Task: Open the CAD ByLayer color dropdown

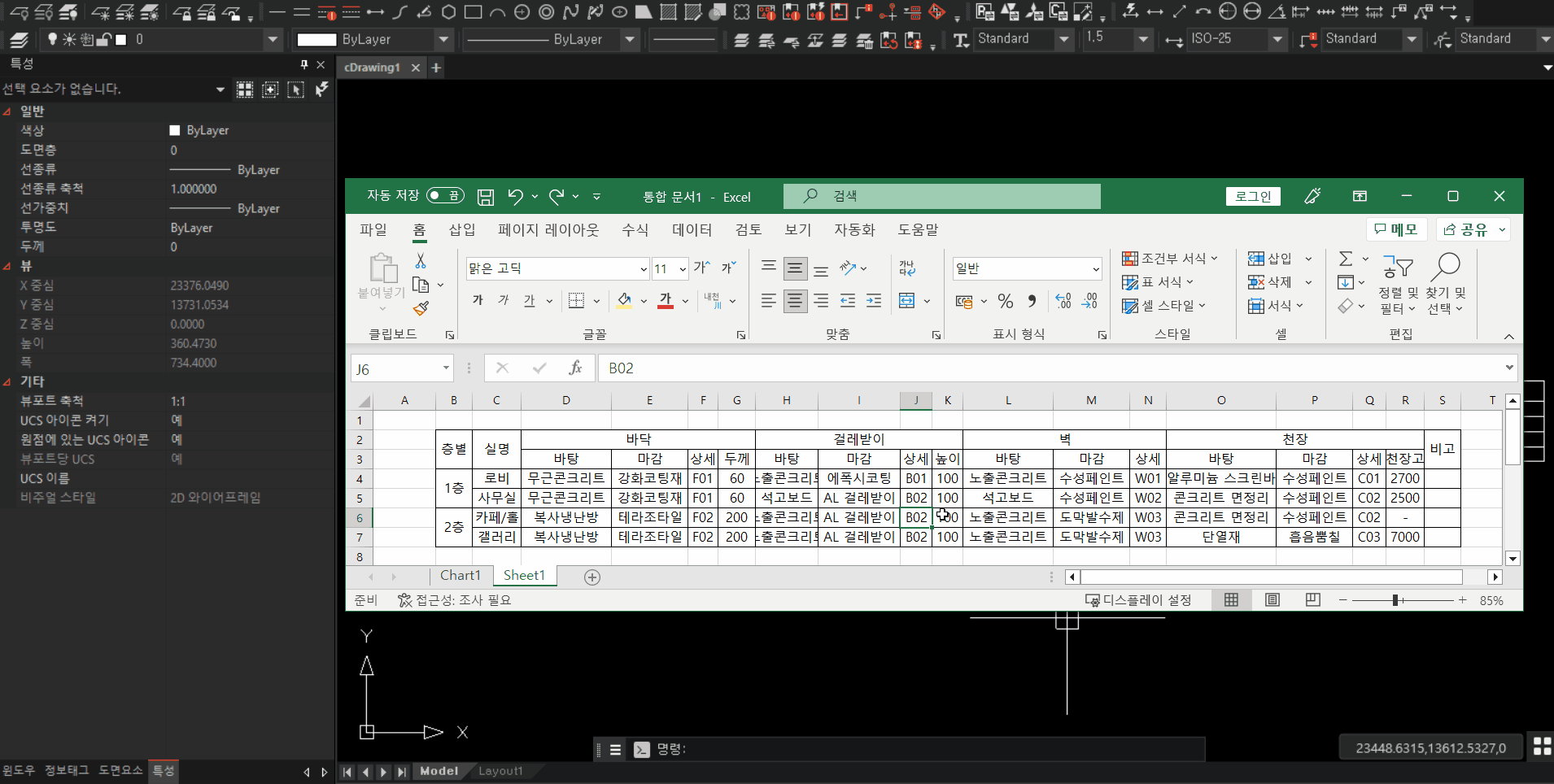Action: (x=444, y=39)
